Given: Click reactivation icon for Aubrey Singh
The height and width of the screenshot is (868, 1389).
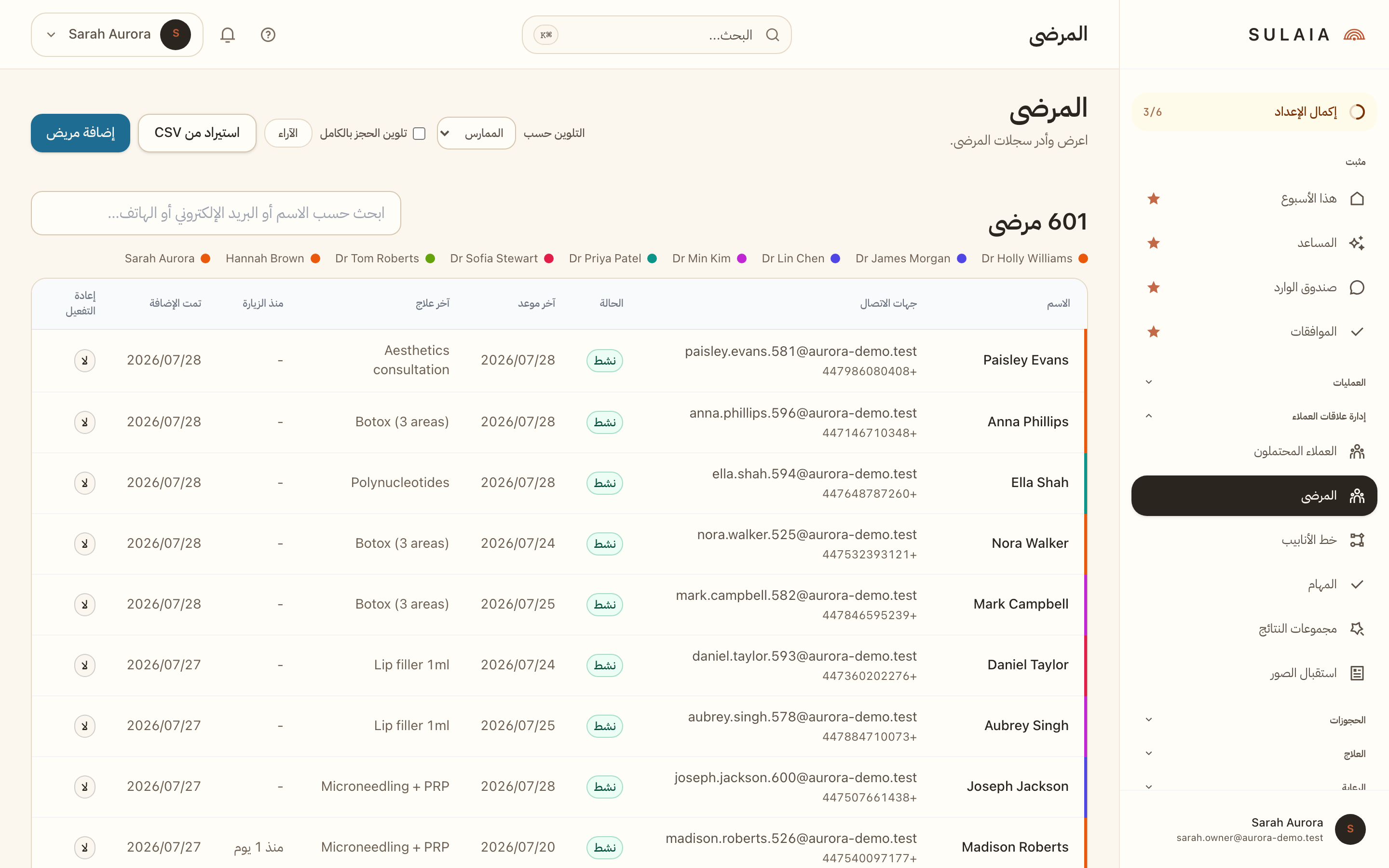Looking at the screenshot, I should [x=84, y=726].
